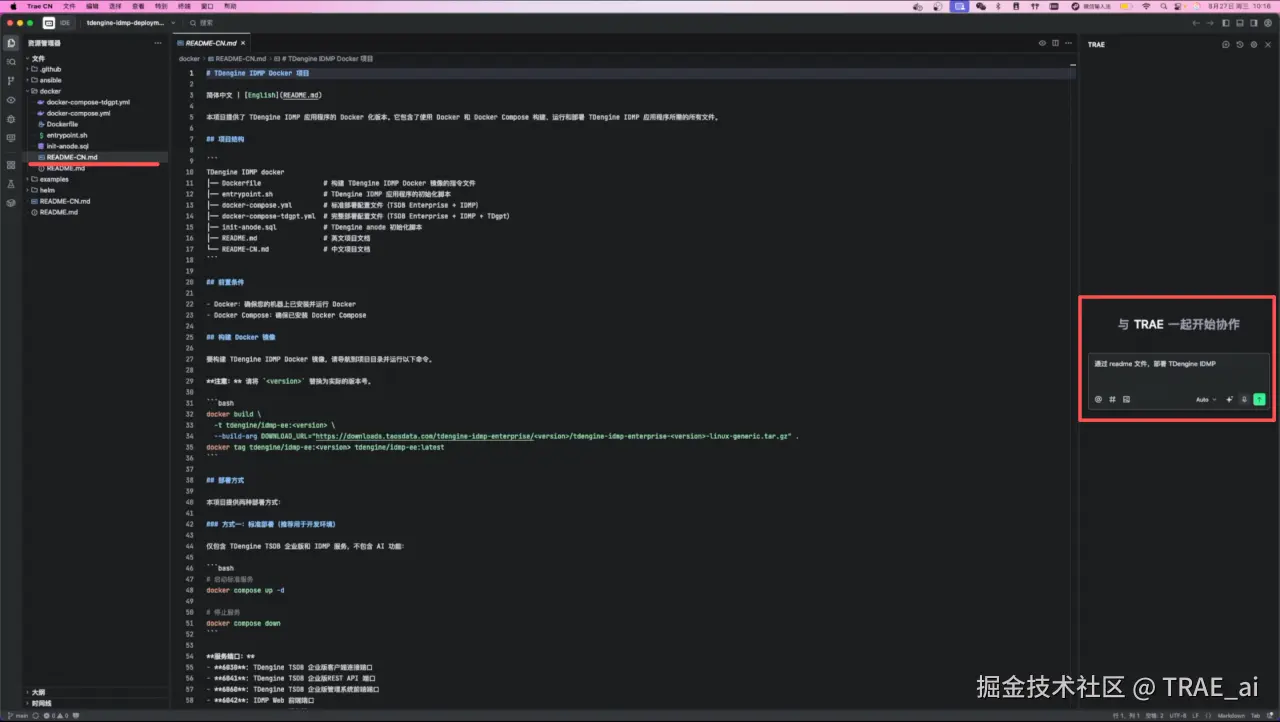The height and width of the screenshot is (722, 1280).
Task: Open the Explorer icon in the activity bar
Action: click(x=11, y=43)
